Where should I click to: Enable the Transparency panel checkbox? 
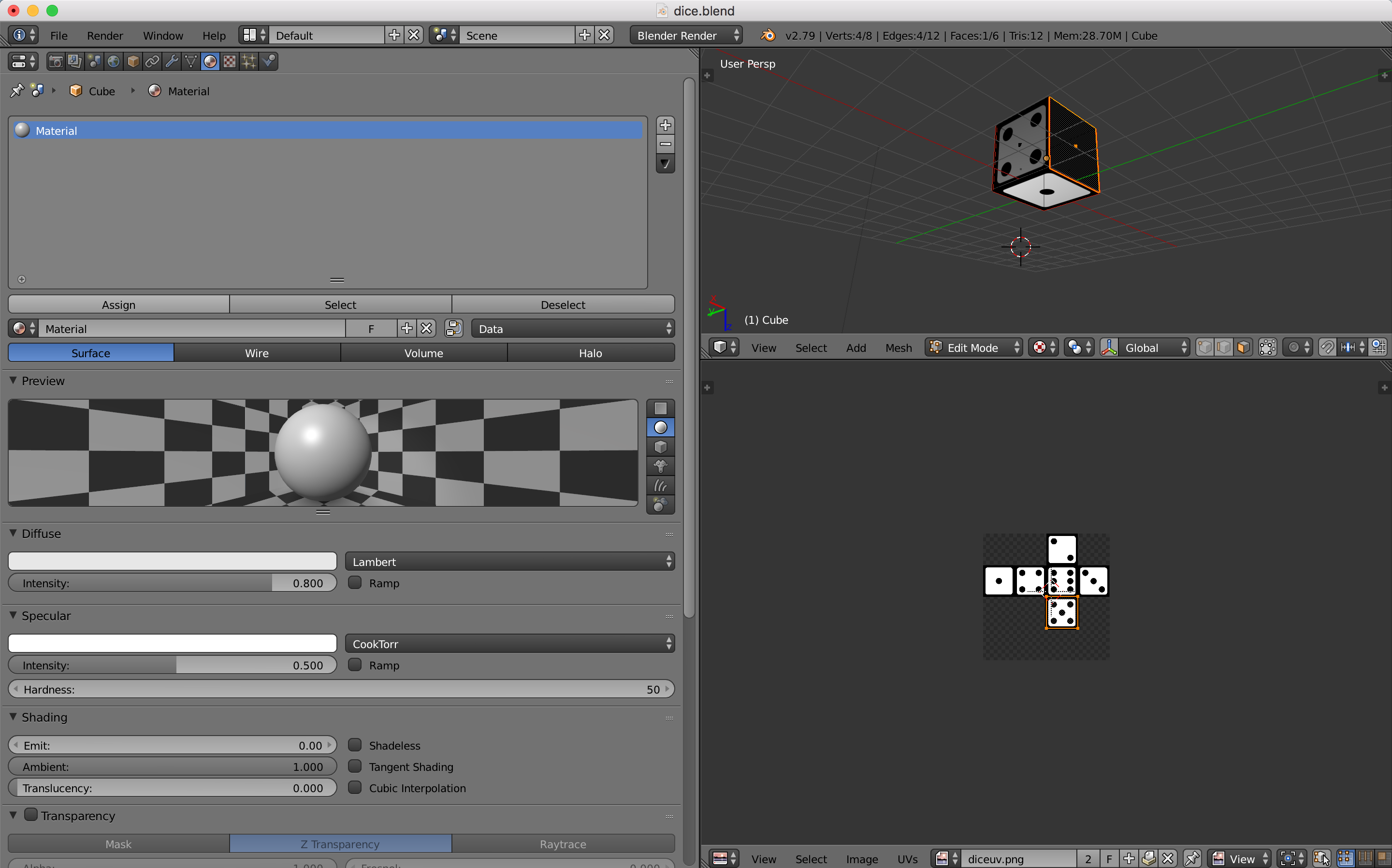coord(31,815)
